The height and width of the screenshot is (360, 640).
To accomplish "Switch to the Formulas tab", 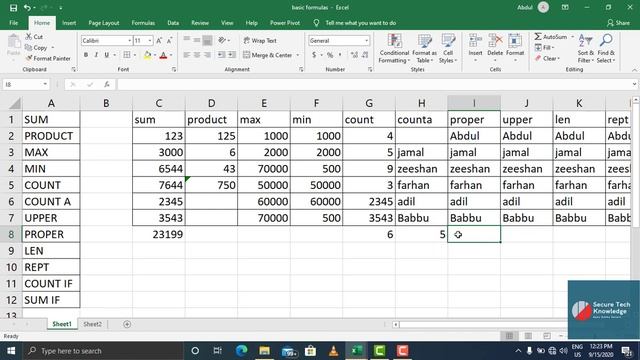I will 143,23.
